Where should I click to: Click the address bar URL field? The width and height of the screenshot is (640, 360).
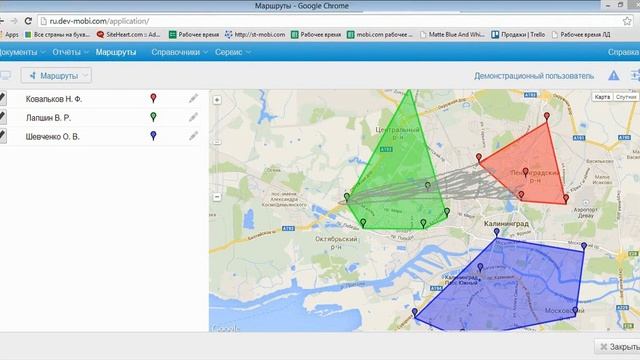331,21
